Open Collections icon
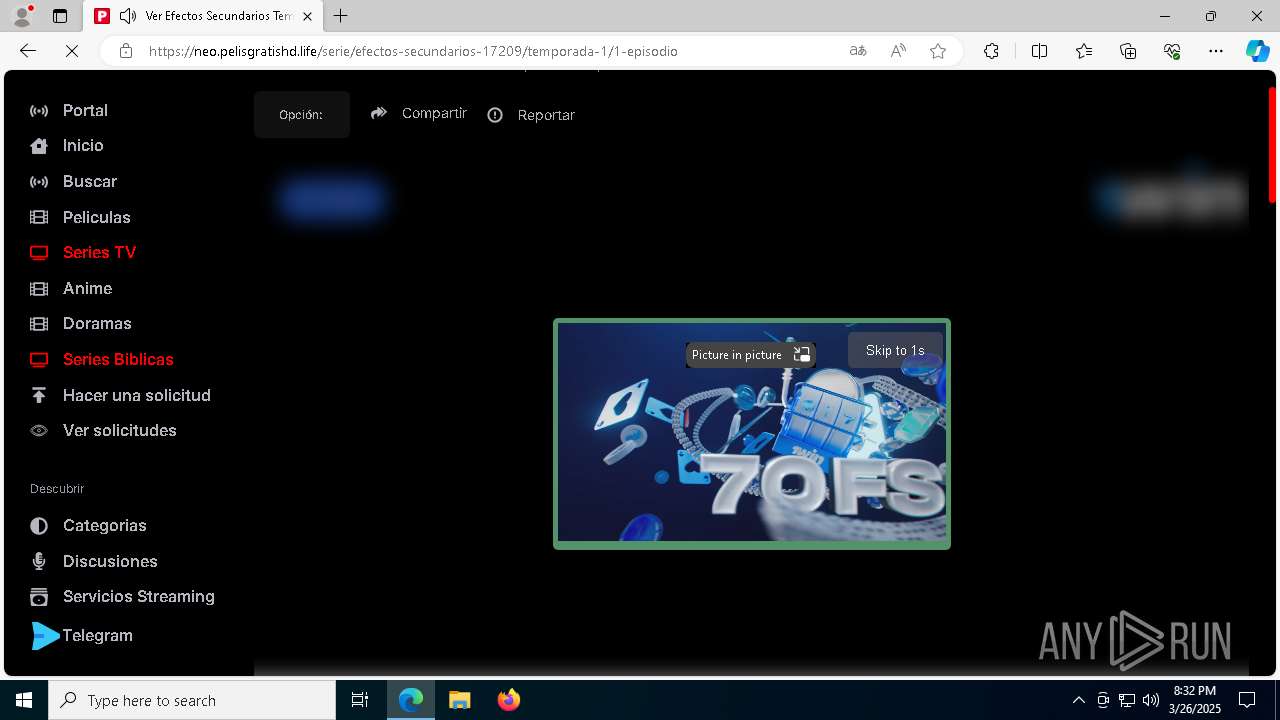The image size is (1280, 720). 1128,51
